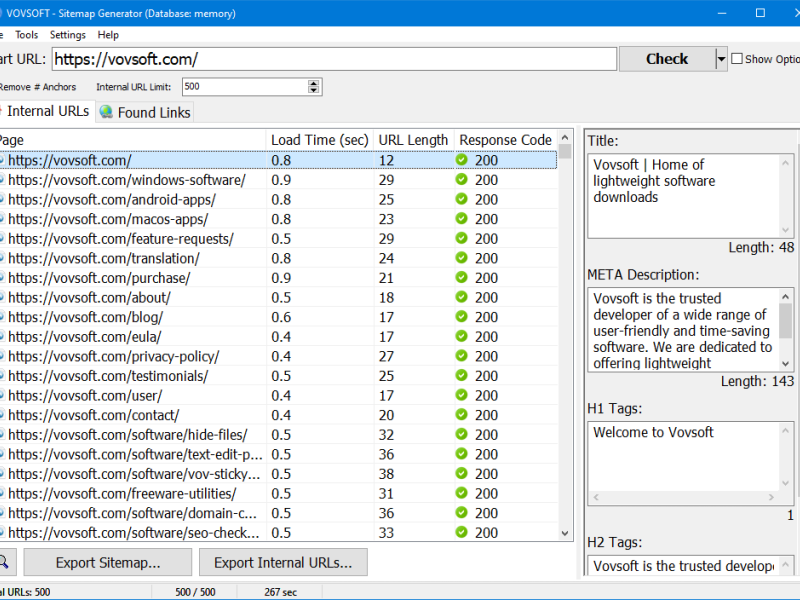The width and height of the screenshot is (800, 600).
Task: Click the green check icon in blog row
Action: click(462, 317)
